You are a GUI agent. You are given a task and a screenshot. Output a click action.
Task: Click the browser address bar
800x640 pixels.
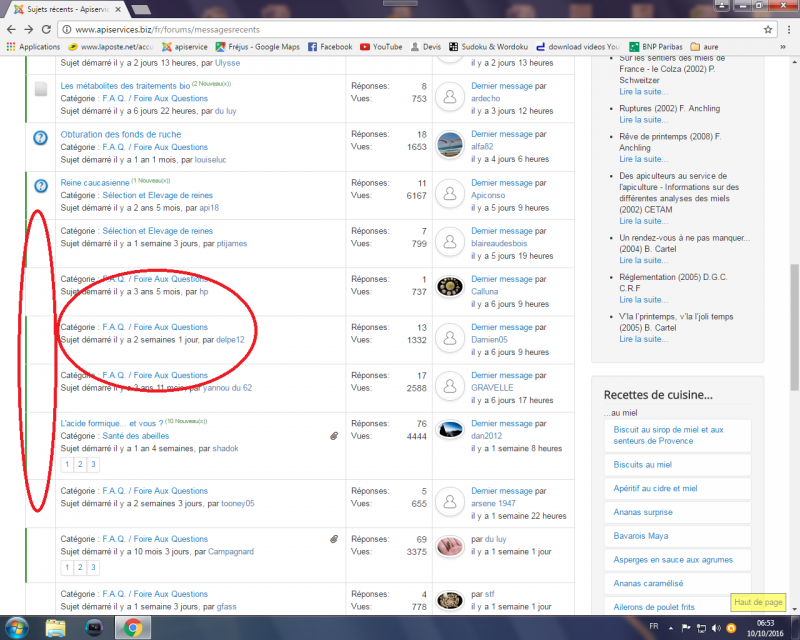pos(400,30)
